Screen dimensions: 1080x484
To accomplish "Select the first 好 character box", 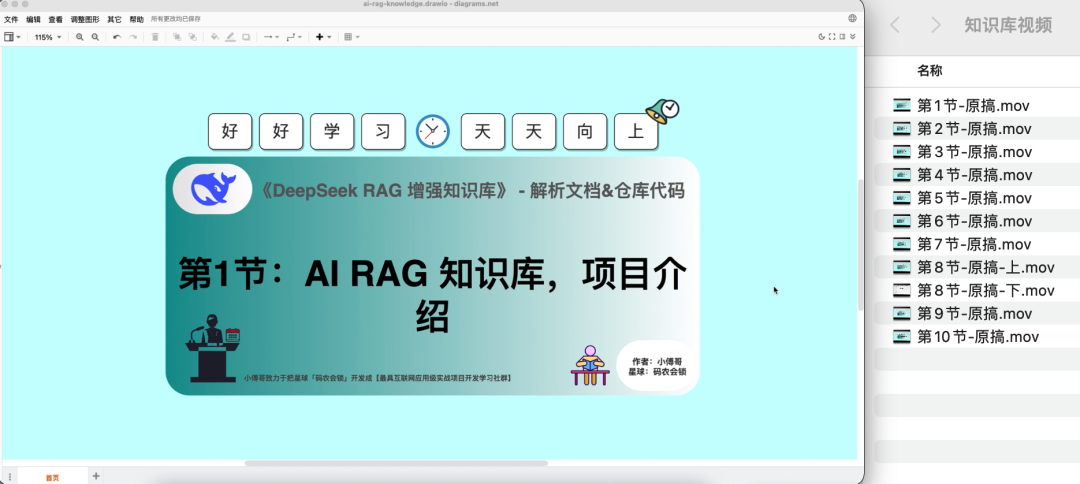I will (x=230, y=131).
